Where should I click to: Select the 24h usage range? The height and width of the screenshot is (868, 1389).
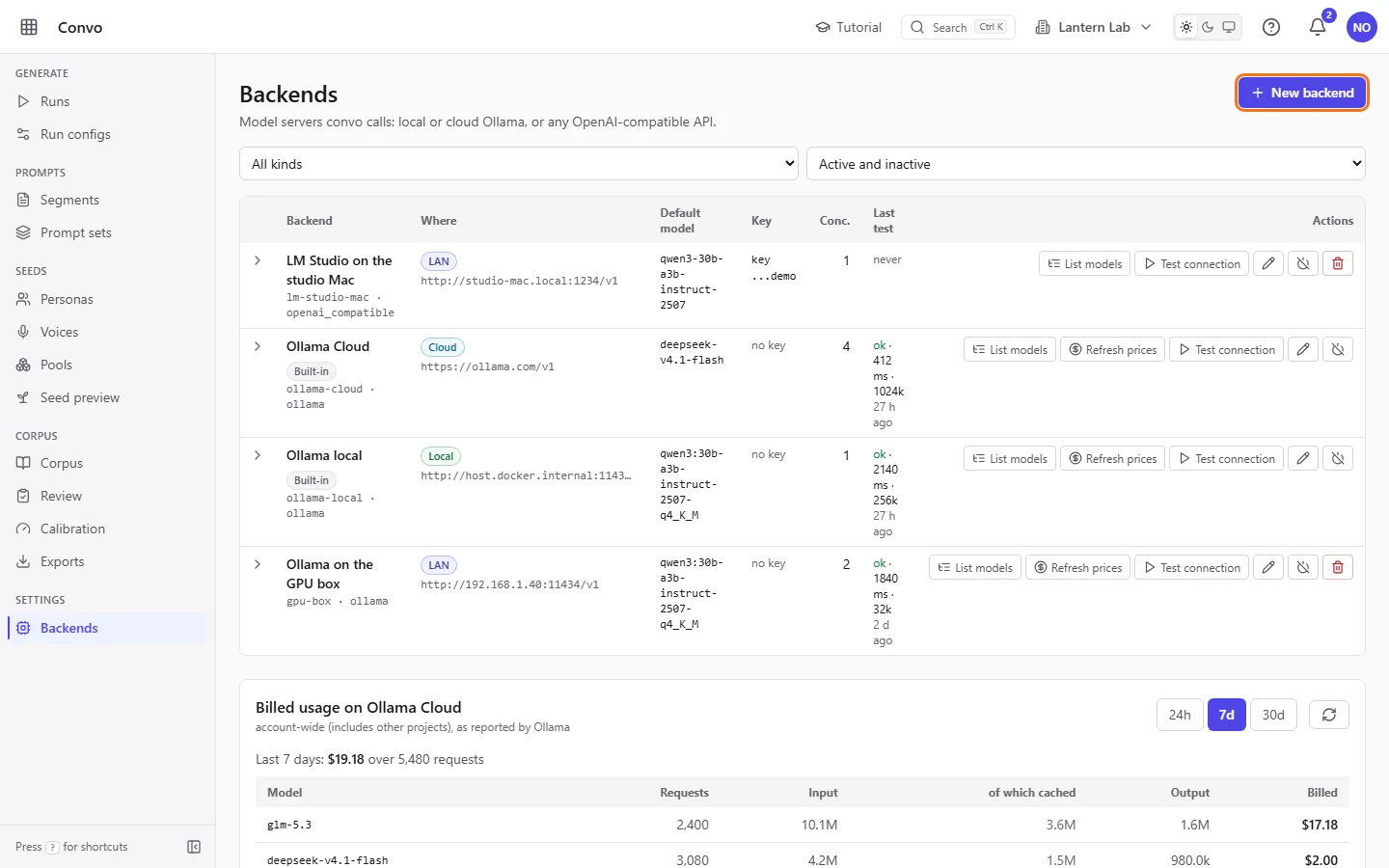(x=1180, y=715)
